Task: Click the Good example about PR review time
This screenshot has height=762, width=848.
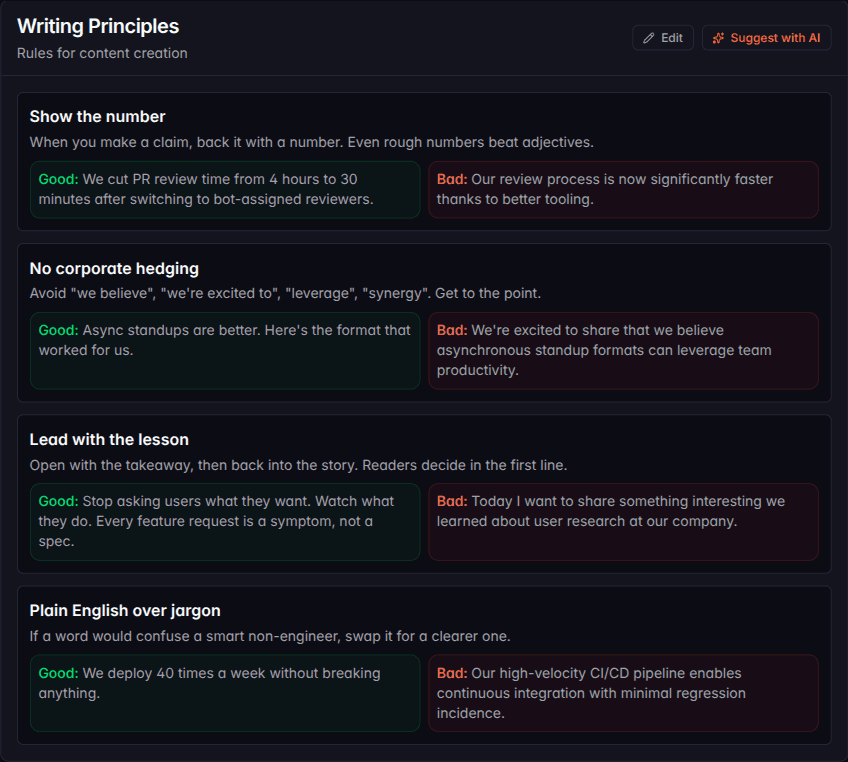Action: click(x=225, y=189)
